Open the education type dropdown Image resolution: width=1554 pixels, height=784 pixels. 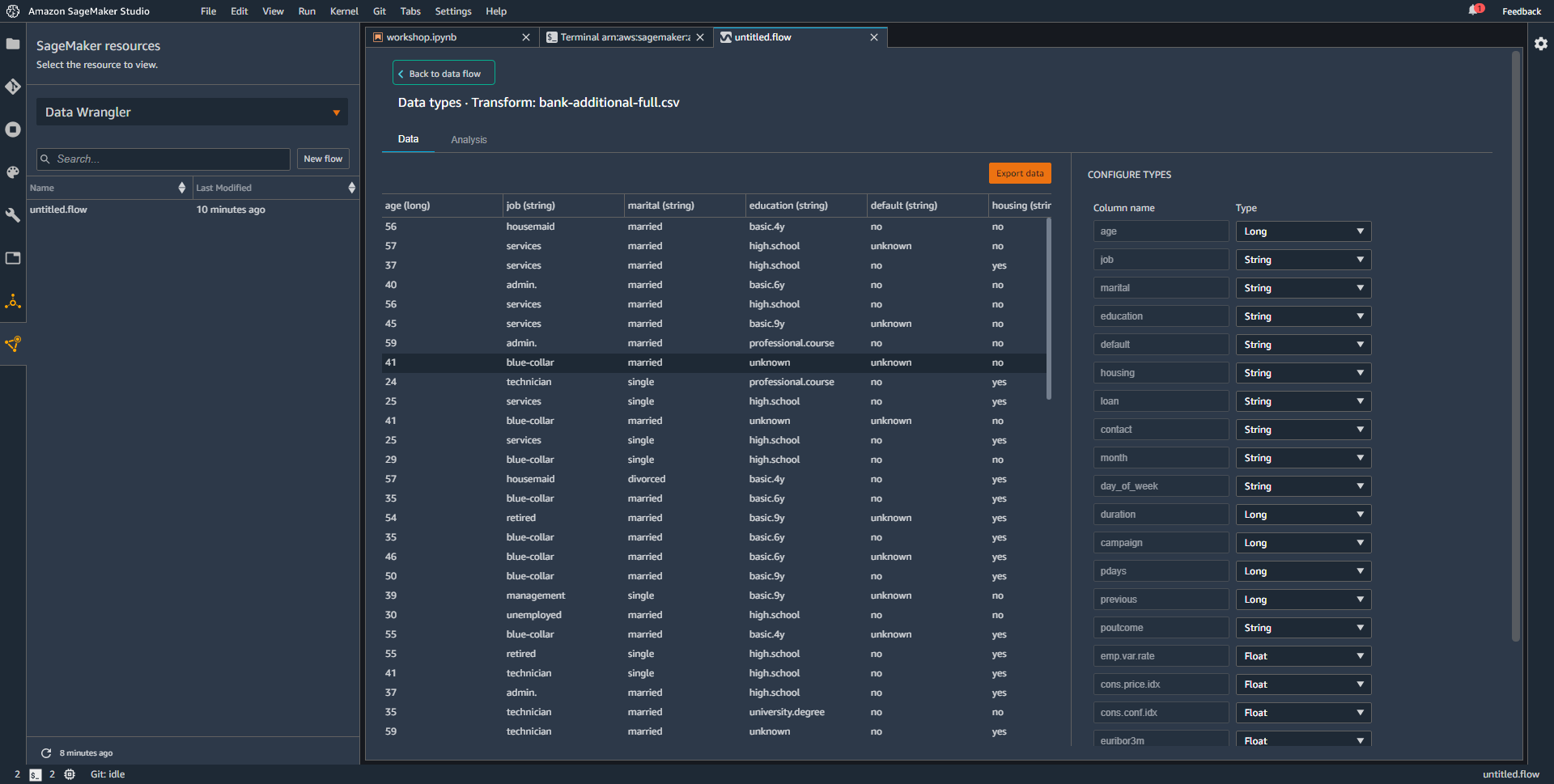(x=1303, y=316)
